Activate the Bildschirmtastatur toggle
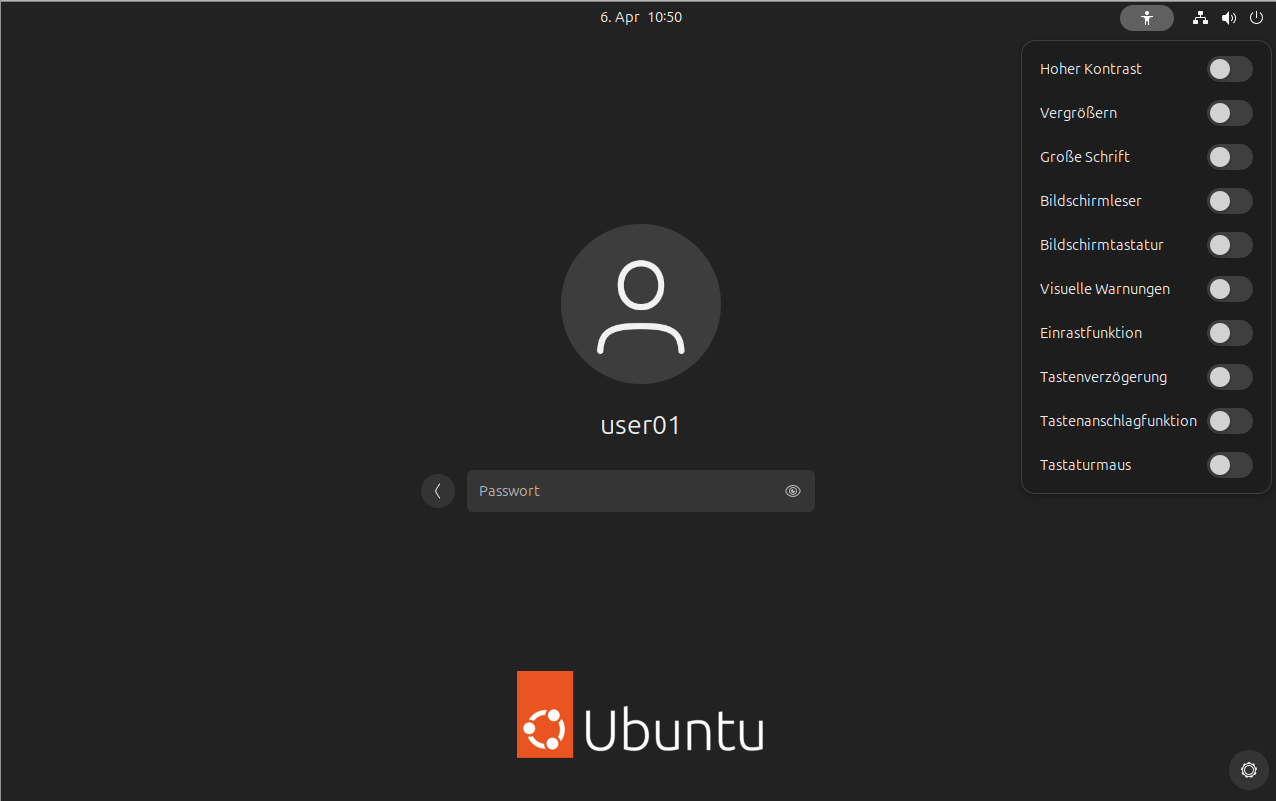The height and width of the screenshot is (801, 1276). point(1229,245)
